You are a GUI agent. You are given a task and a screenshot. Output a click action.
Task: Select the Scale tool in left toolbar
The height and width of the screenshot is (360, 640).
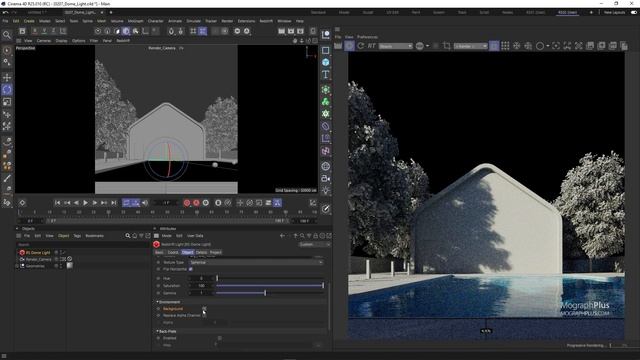[7, 102]
